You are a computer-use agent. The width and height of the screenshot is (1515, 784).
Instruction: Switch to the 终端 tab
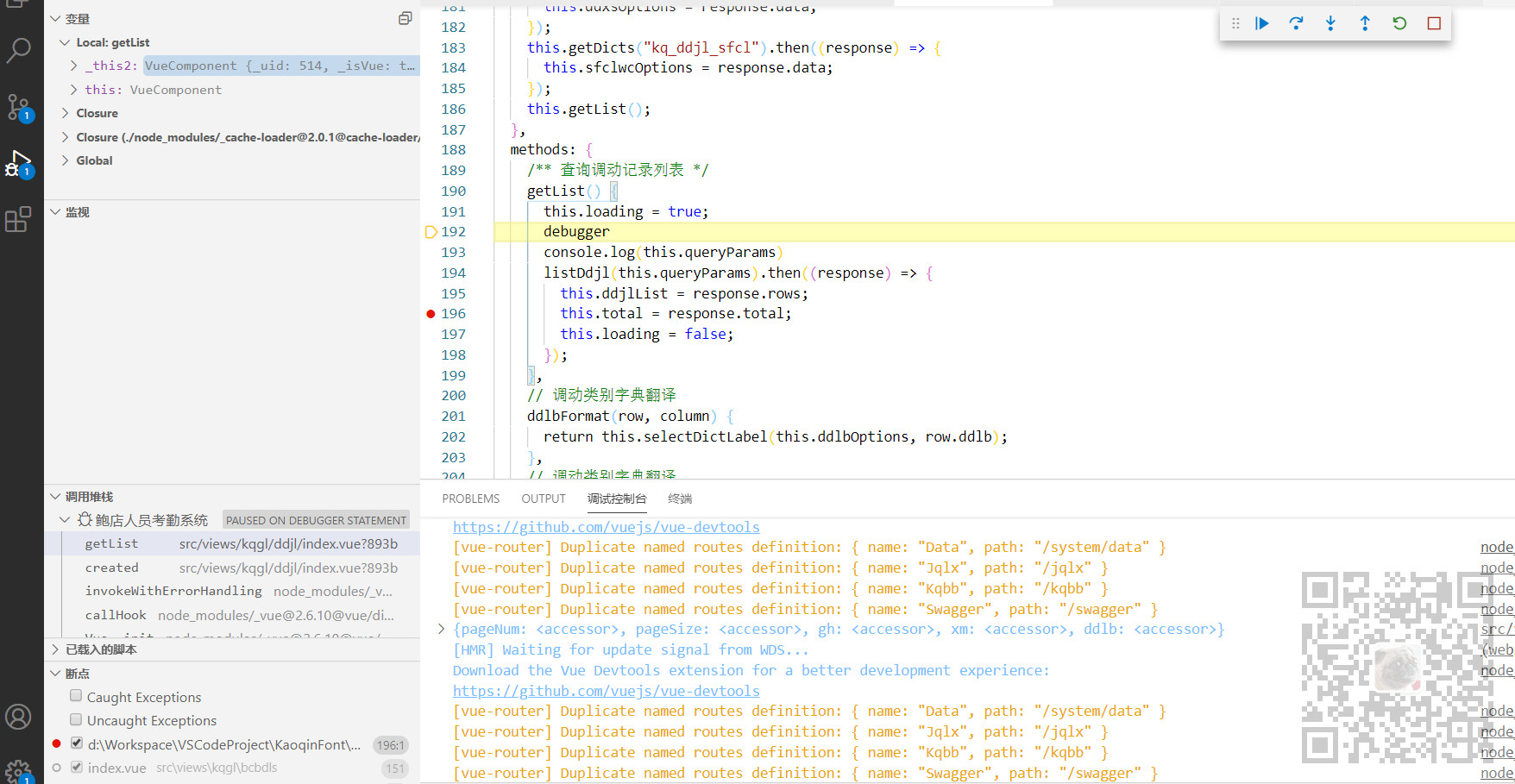679,499
